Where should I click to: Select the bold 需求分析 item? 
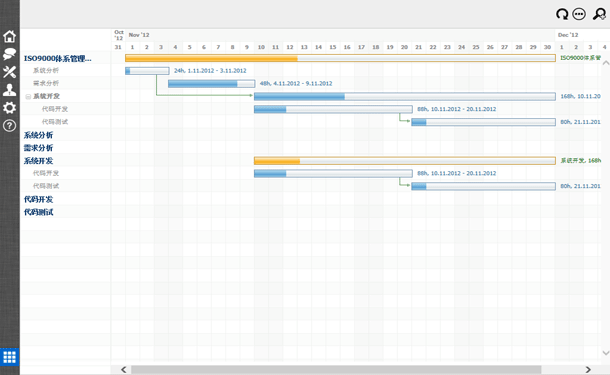click(x=38, y=148)
